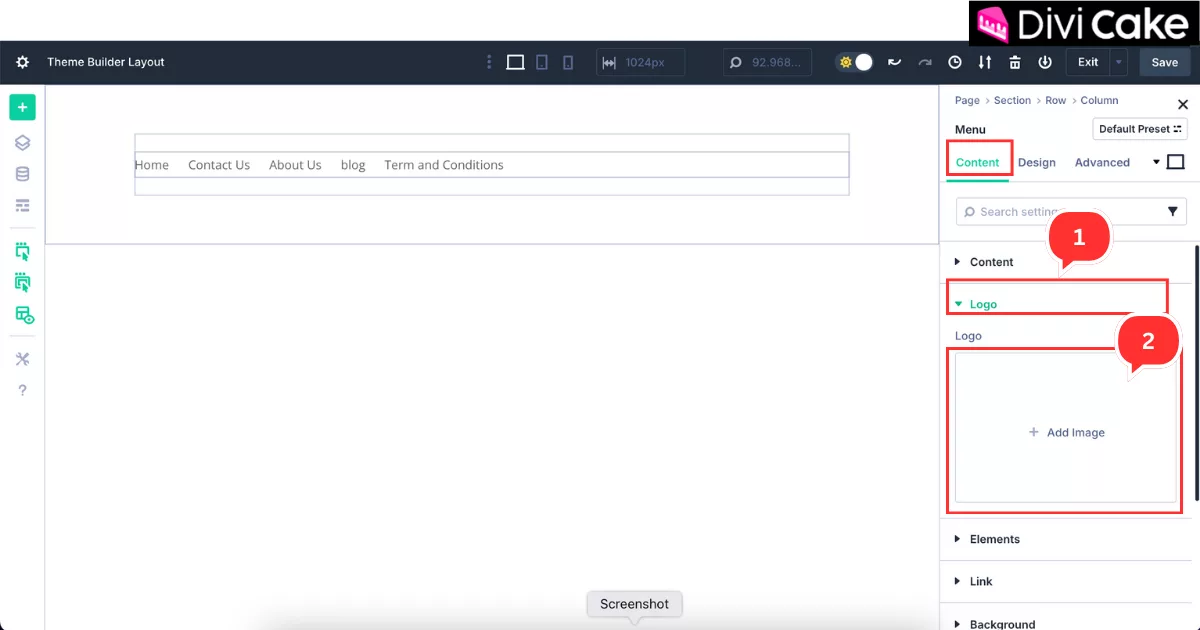1200x630 pixels.
Task: Switch to the Content tab
Action: [978, 162]
